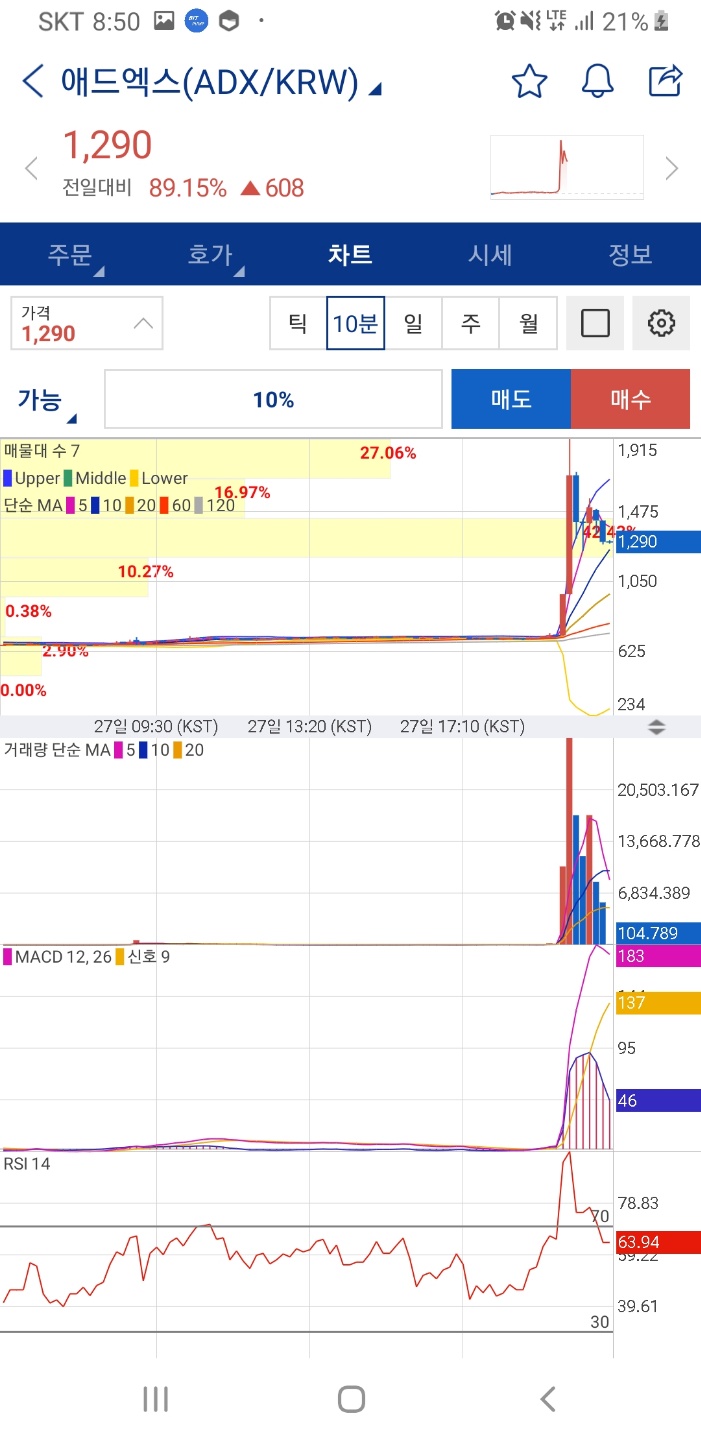Tap 27일 13:20 (KST) time label
The image size is (701, 1440).
pyautogui.click(x=309, y=726)
